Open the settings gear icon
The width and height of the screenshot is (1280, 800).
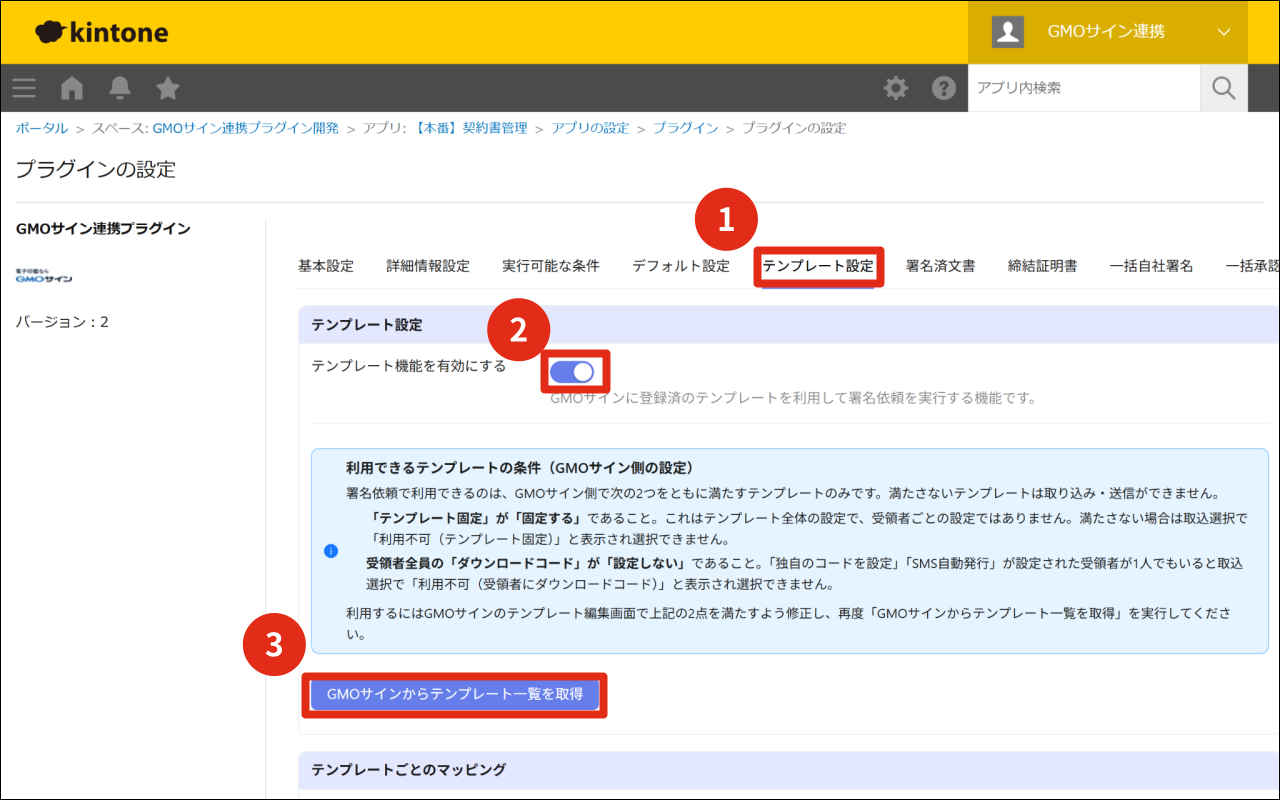(896, 88)
